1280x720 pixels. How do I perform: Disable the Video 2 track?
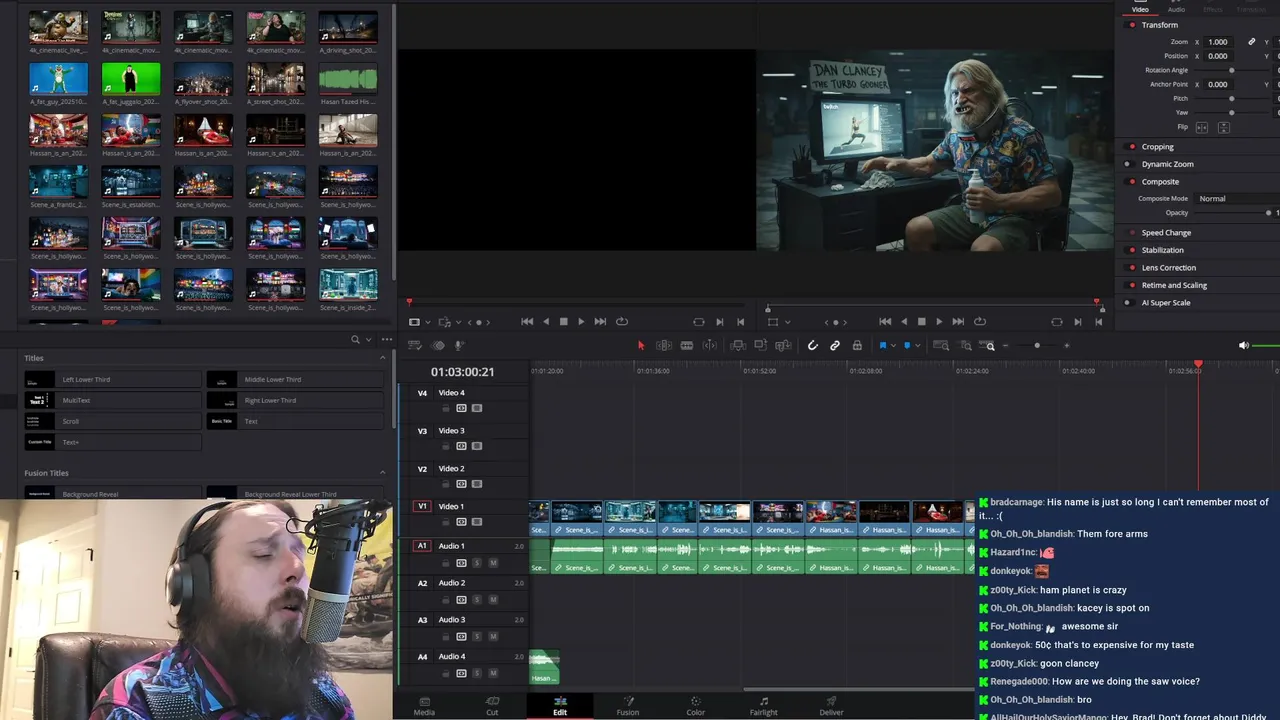pyautogui.click(x=477, y=484)
